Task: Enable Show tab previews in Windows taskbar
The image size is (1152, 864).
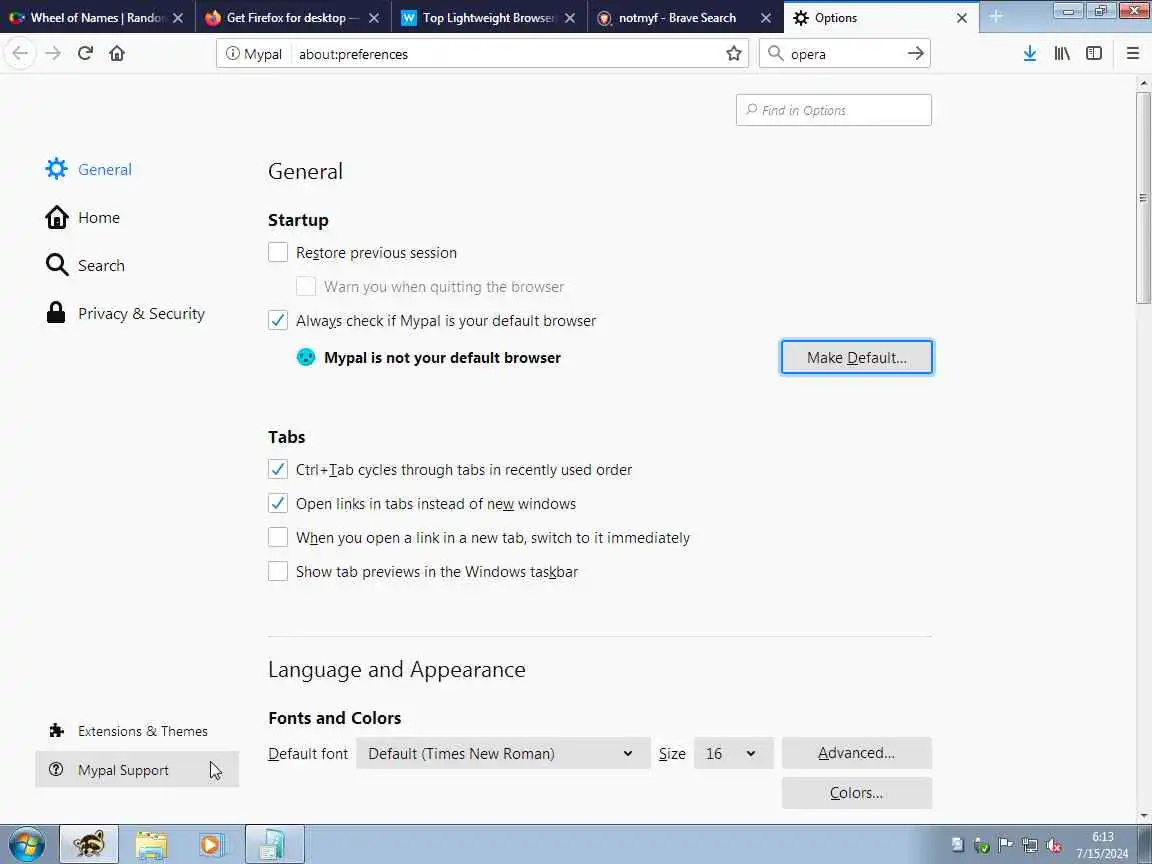Action: pos(278,571)
